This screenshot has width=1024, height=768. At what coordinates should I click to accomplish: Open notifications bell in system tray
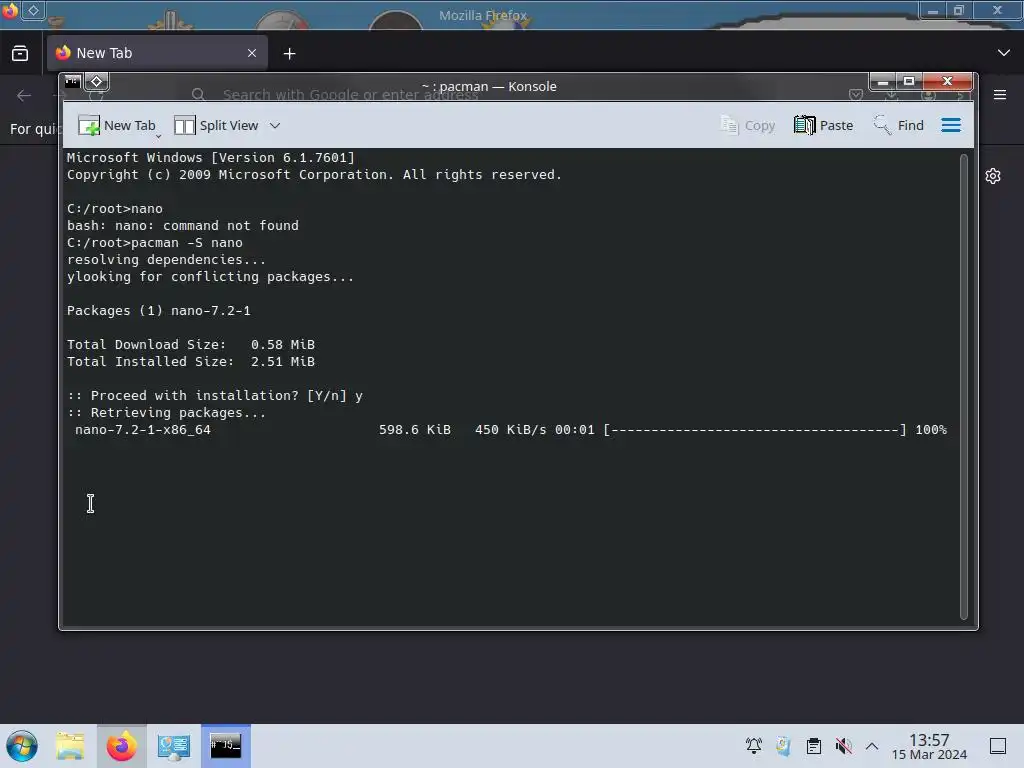click(x=754, y=746)
